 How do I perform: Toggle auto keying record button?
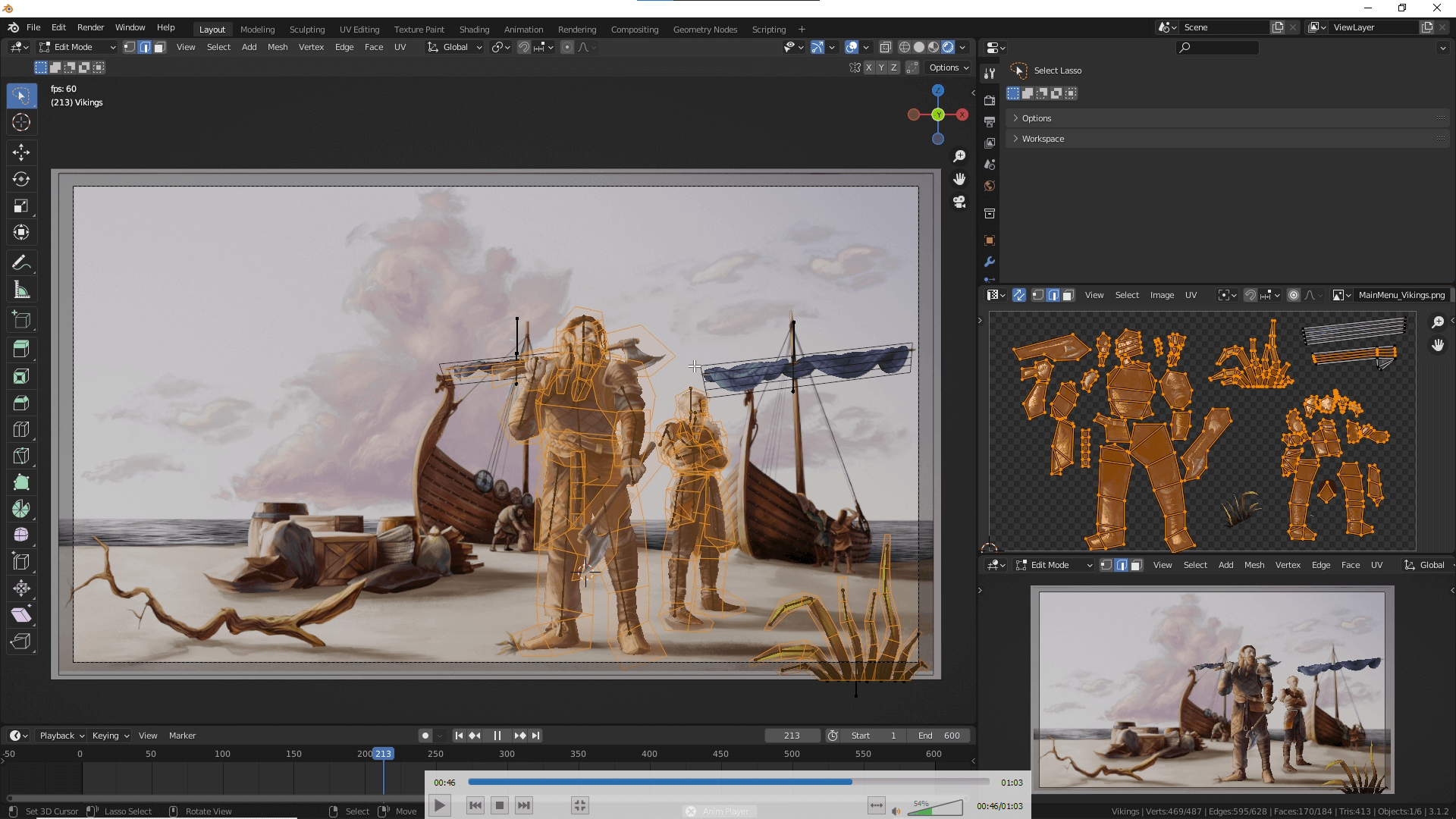click(425, 736)
